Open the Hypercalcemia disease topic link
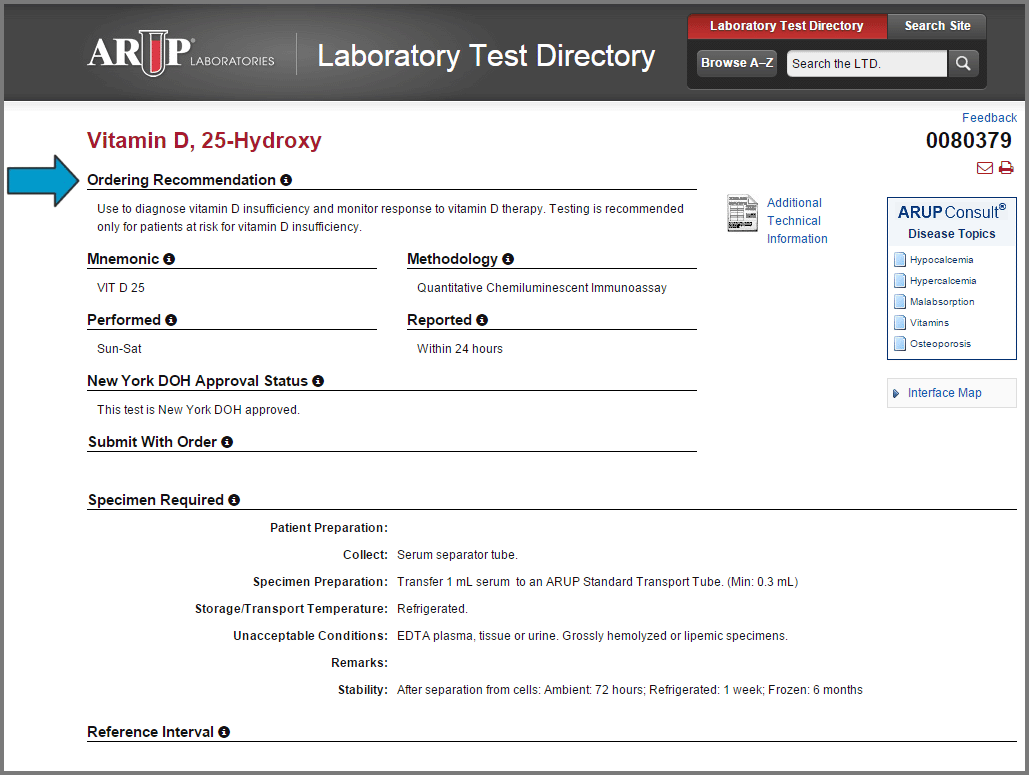Viewport: 1029px width, 775px height. click(x=943, y=281)
